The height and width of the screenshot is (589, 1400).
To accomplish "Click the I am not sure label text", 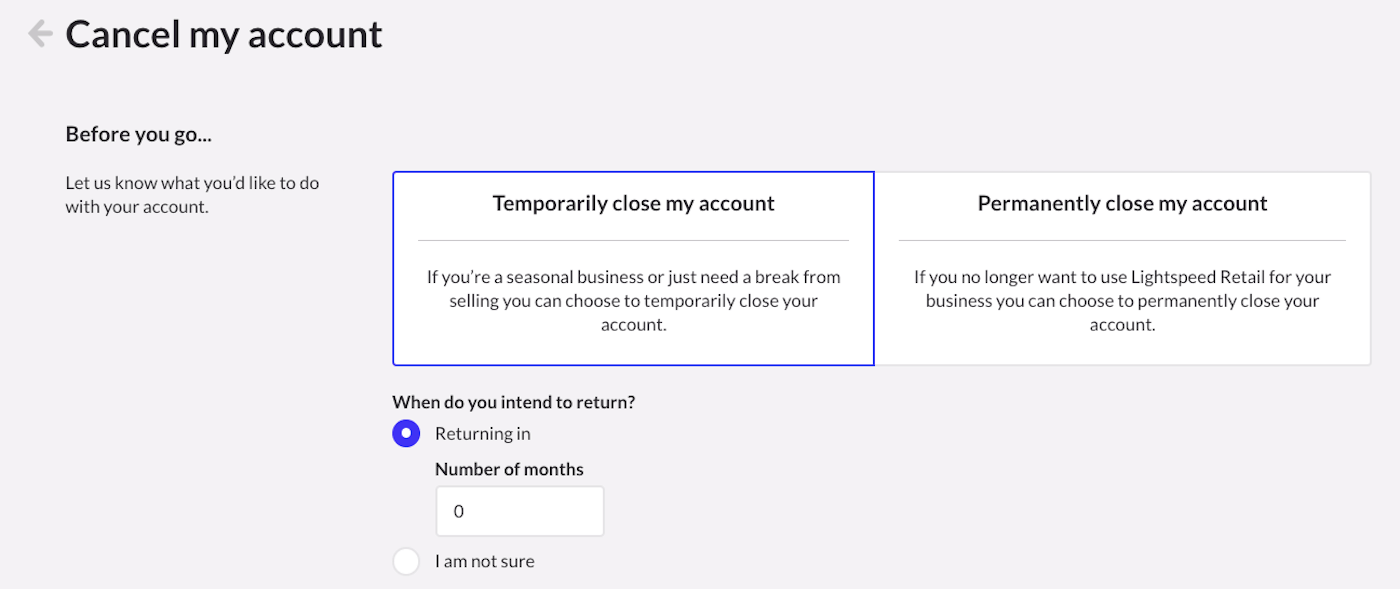I will point(484,561).
